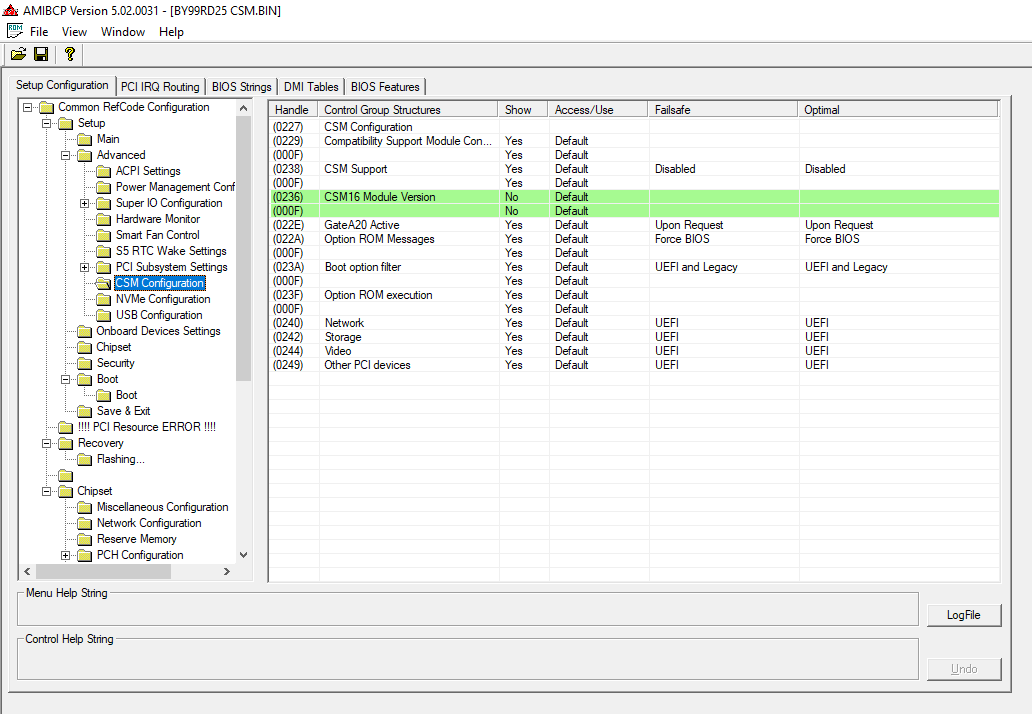The height and width of the screenshot is (714, 1032).
Task: Click folder icon of Reserve Memory
Action: (84, 540)
